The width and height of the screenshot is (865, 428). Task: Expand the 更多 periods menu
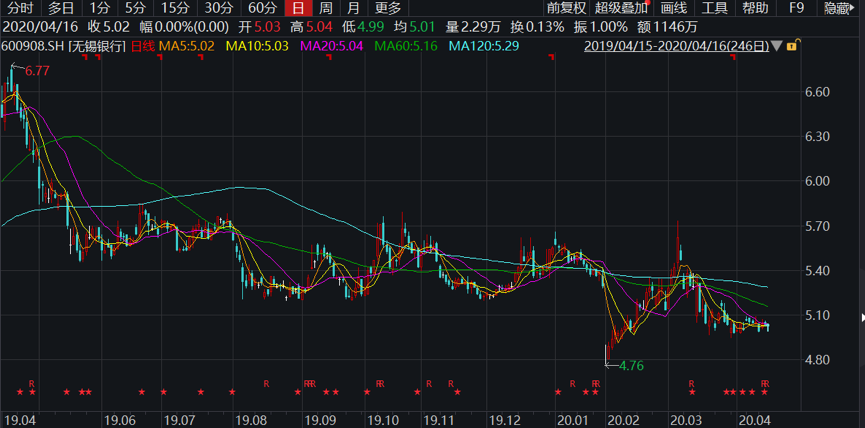point(388,8)
